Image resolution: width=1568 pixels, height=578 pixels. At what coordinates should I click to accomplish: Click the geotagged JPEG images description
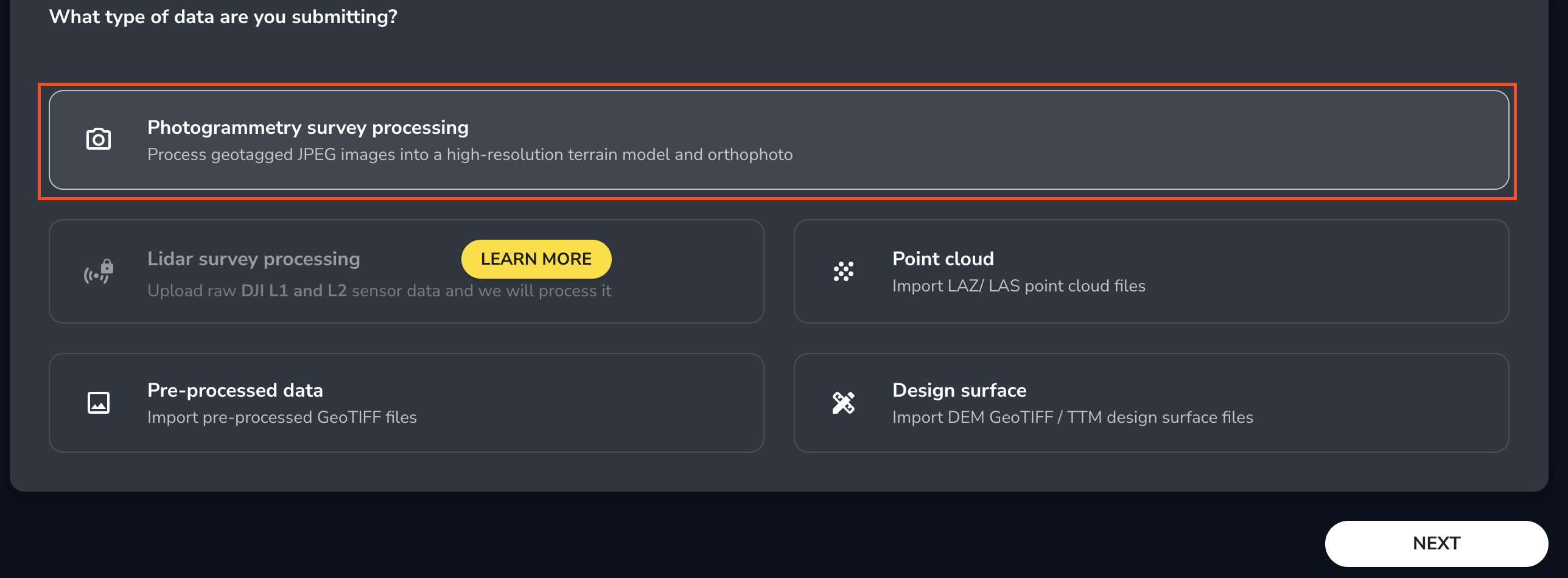(469, 155)
